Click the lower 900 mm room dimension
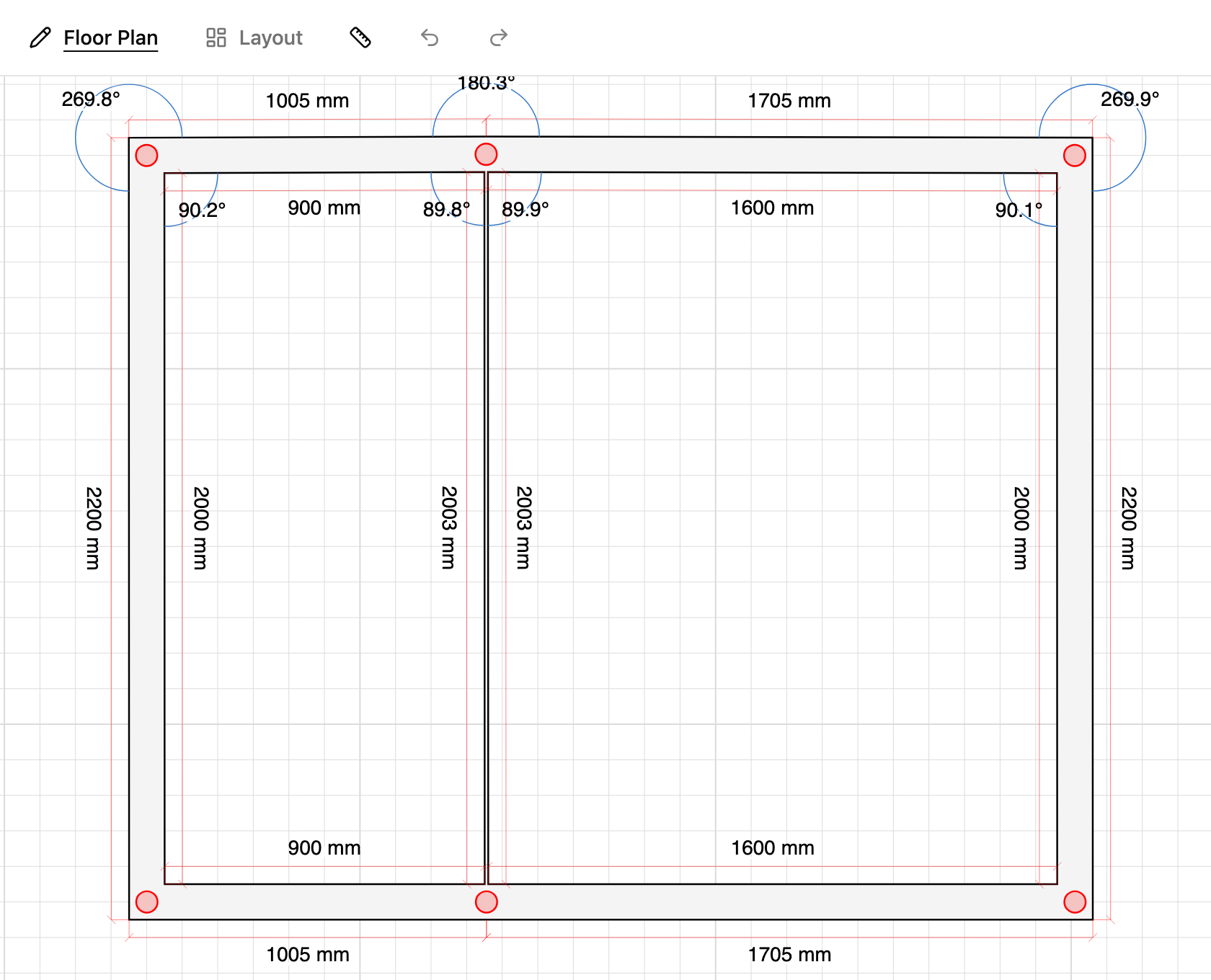The height and width of the screenshot is (980, 1211). tap(324, 848)
